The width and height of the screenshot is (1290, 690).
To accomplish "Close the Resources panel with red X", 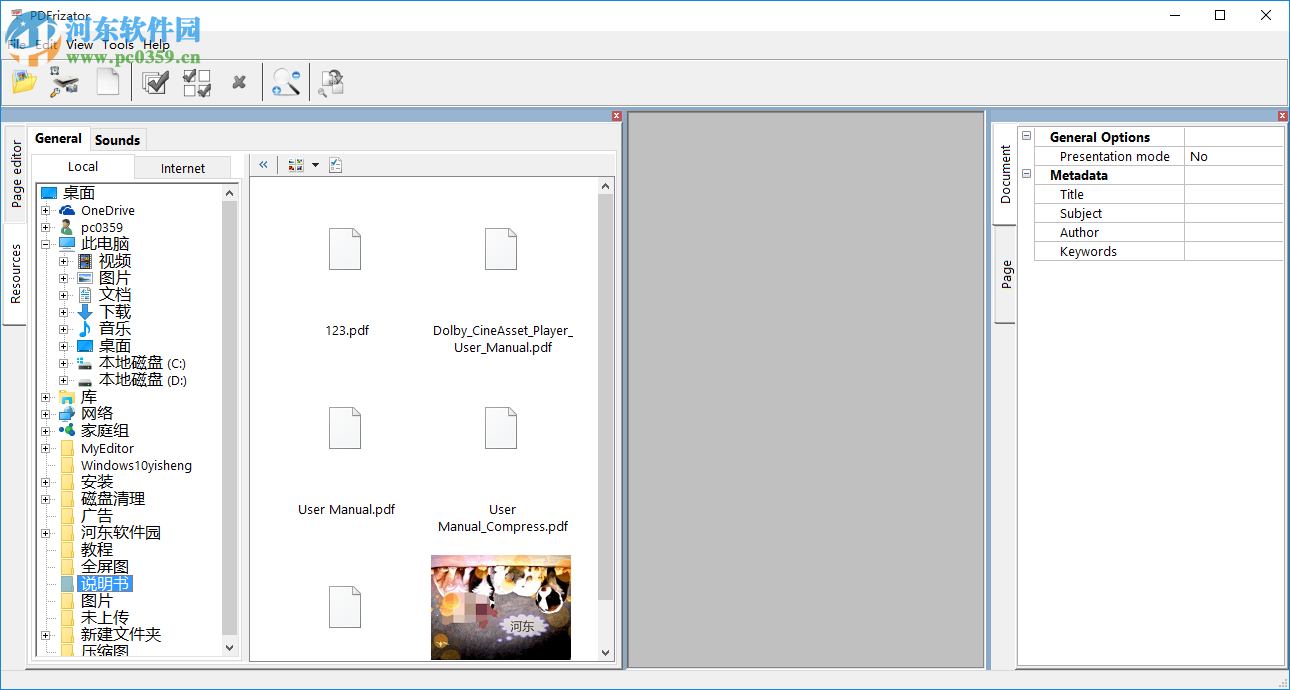I will pyautogui.click(x=617, y=116).
